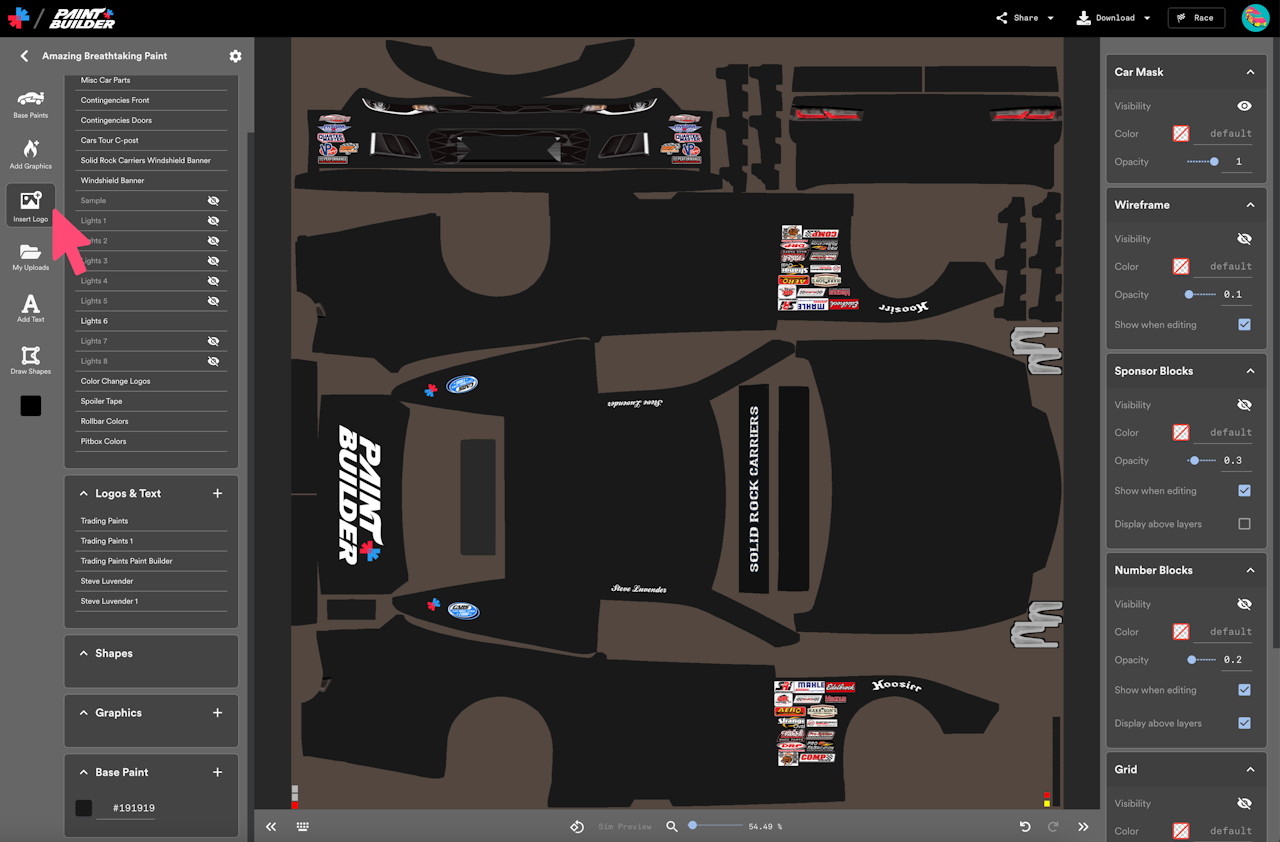The image size is (1280, 842).
Task: Toggle Sponsor Blocks visibility eye
Action: 1244,405
